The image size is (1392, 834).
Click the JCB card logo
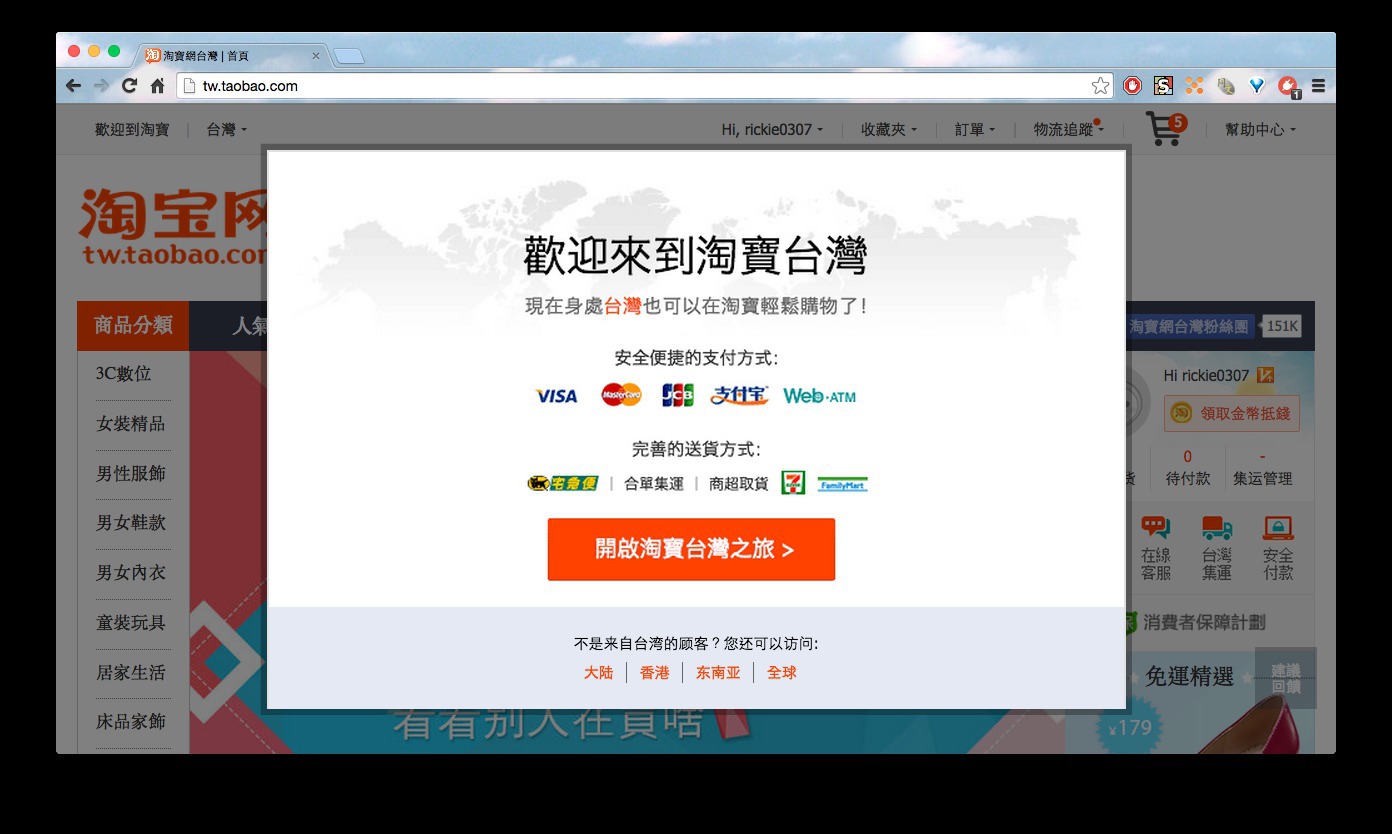(x=677, y=395)
